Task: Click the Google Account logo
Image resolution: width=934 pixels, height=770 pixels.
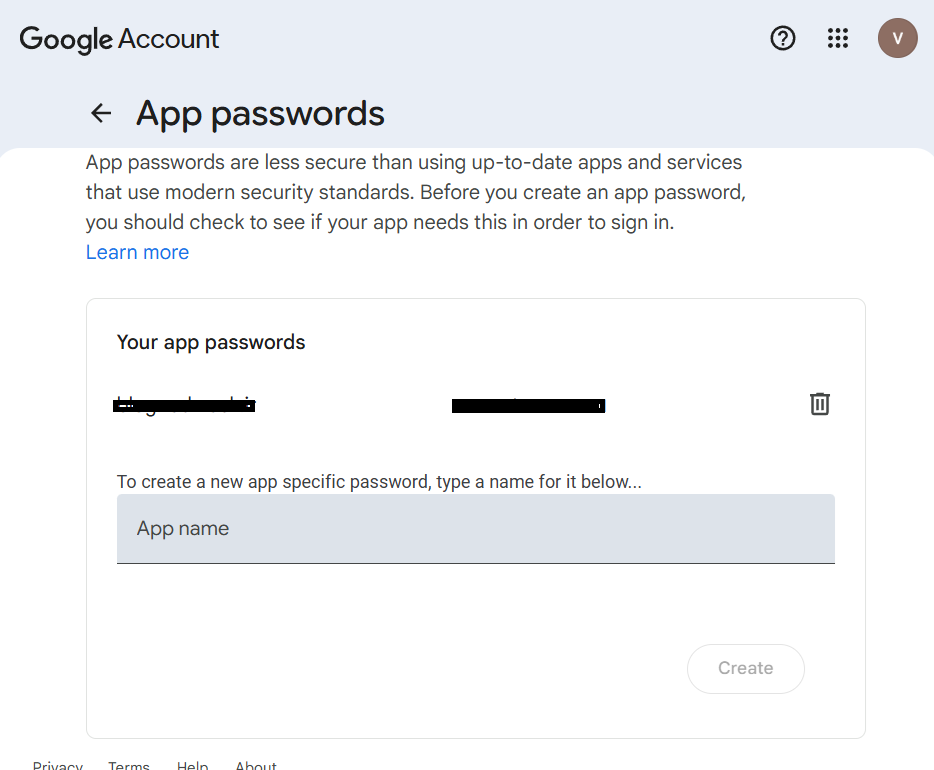Action: (x=119, y=39)
